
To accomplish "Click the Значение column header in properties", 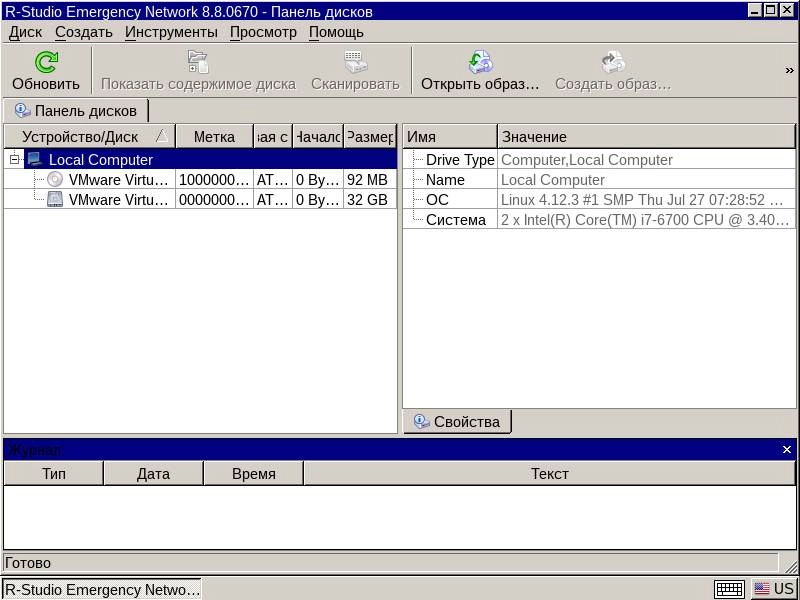I will point(646,137).
